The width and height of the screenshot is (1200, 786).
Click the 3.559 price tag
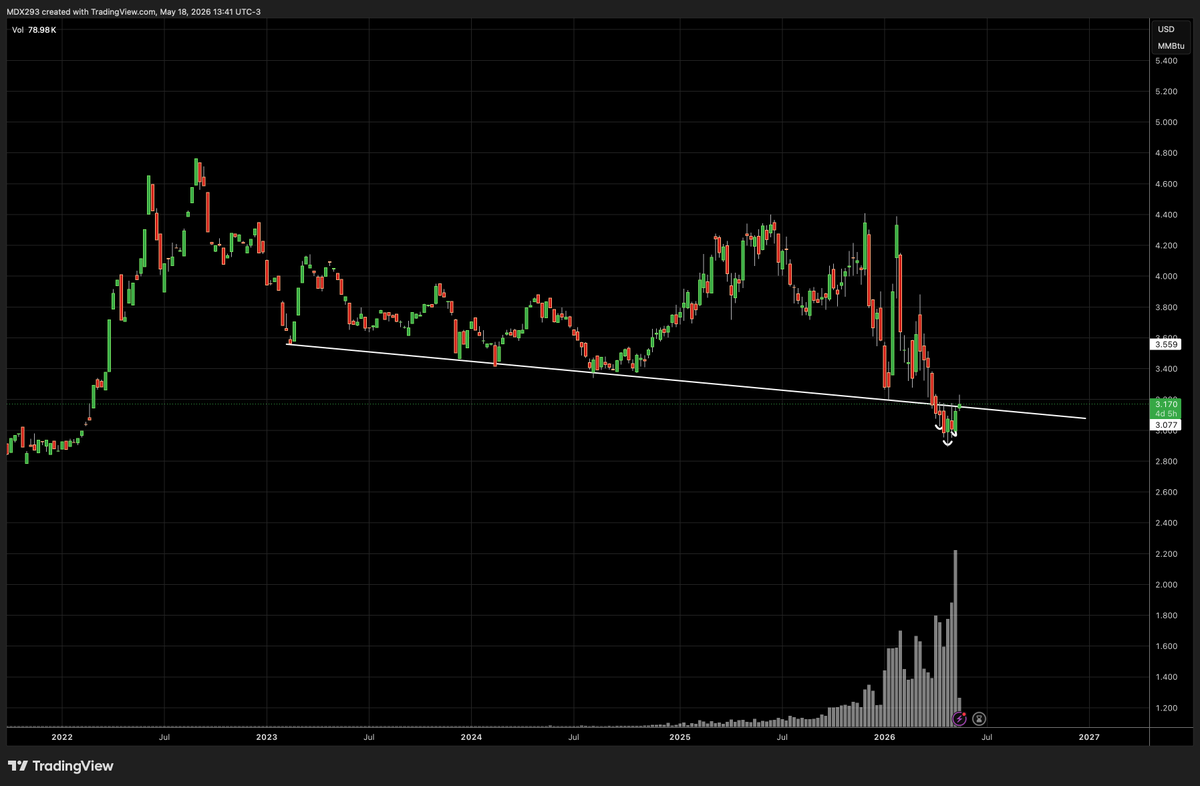[x=1167, y=344]
